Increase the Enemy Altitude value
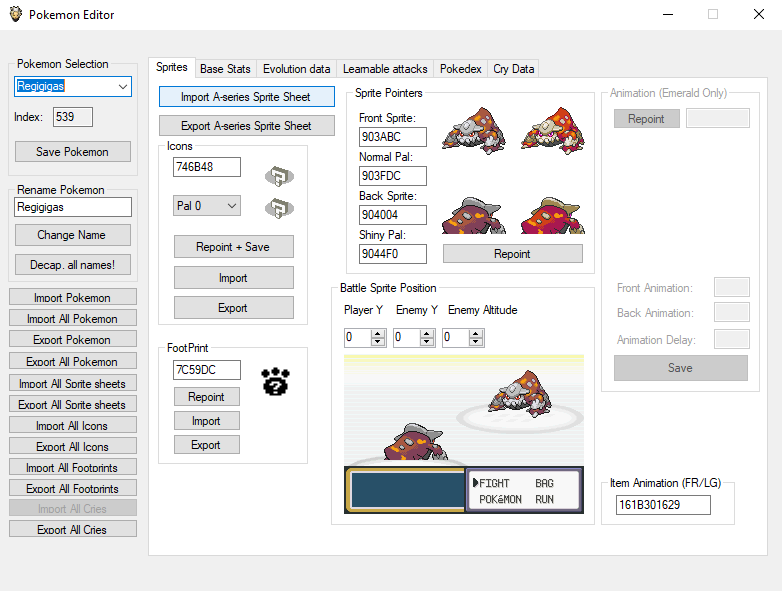Viewport: 782px width, 591px height. pos(478,334)
